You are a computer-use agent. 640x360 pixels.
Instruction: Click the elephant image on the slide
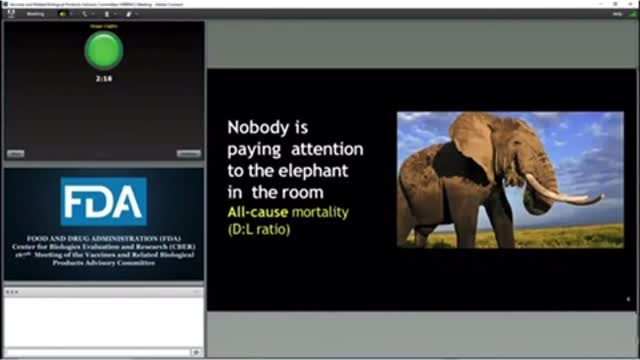click(510, 180)
